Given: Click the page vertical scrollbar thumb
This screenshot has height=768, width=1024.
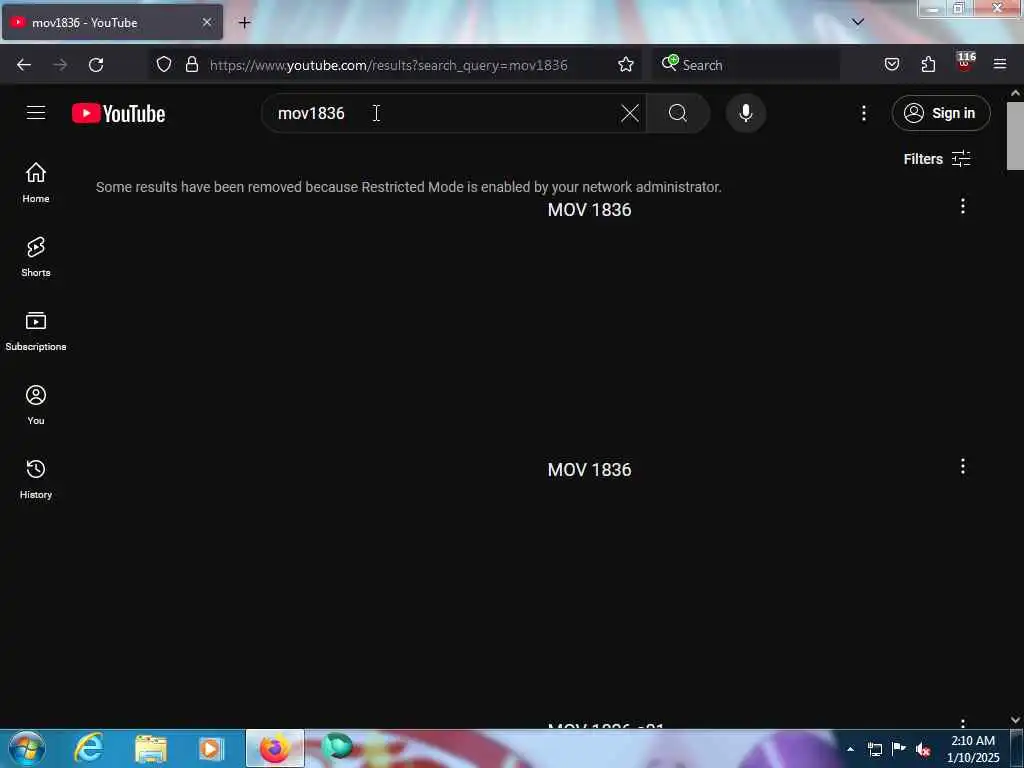Looking at the screenshot, I should 1015,136.
